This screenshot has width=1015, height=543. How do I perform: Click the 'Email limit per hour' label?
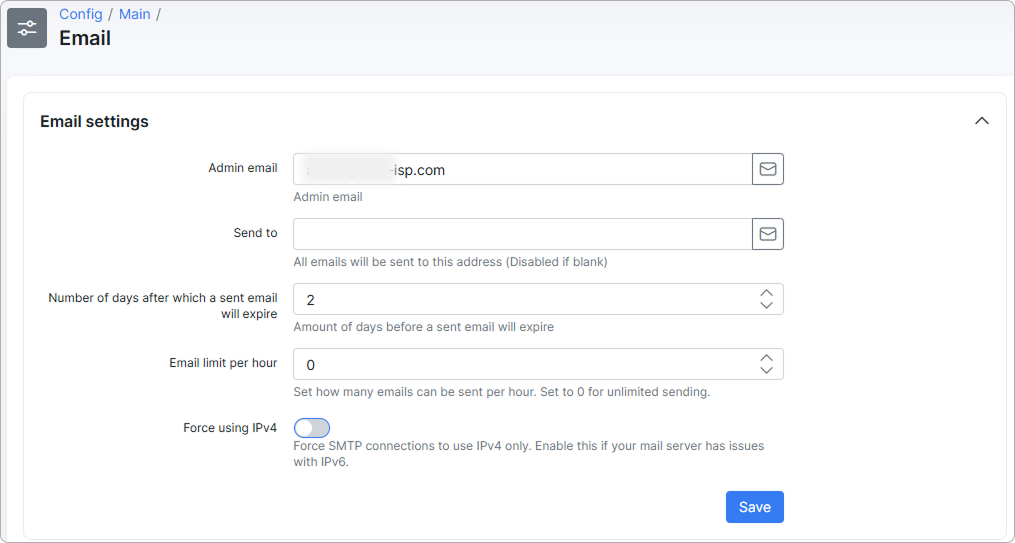[x=223, y=363]
